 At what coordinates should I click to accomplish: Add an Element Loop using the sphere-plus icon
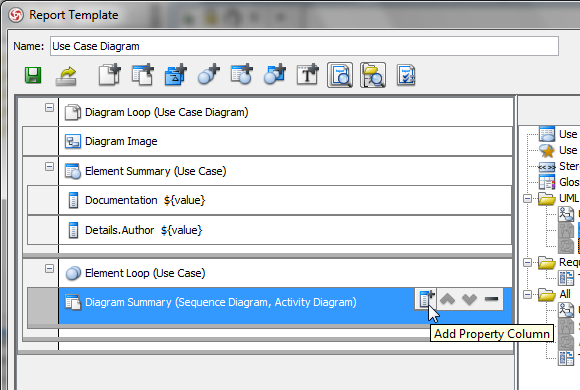click(x=208, y=75)
